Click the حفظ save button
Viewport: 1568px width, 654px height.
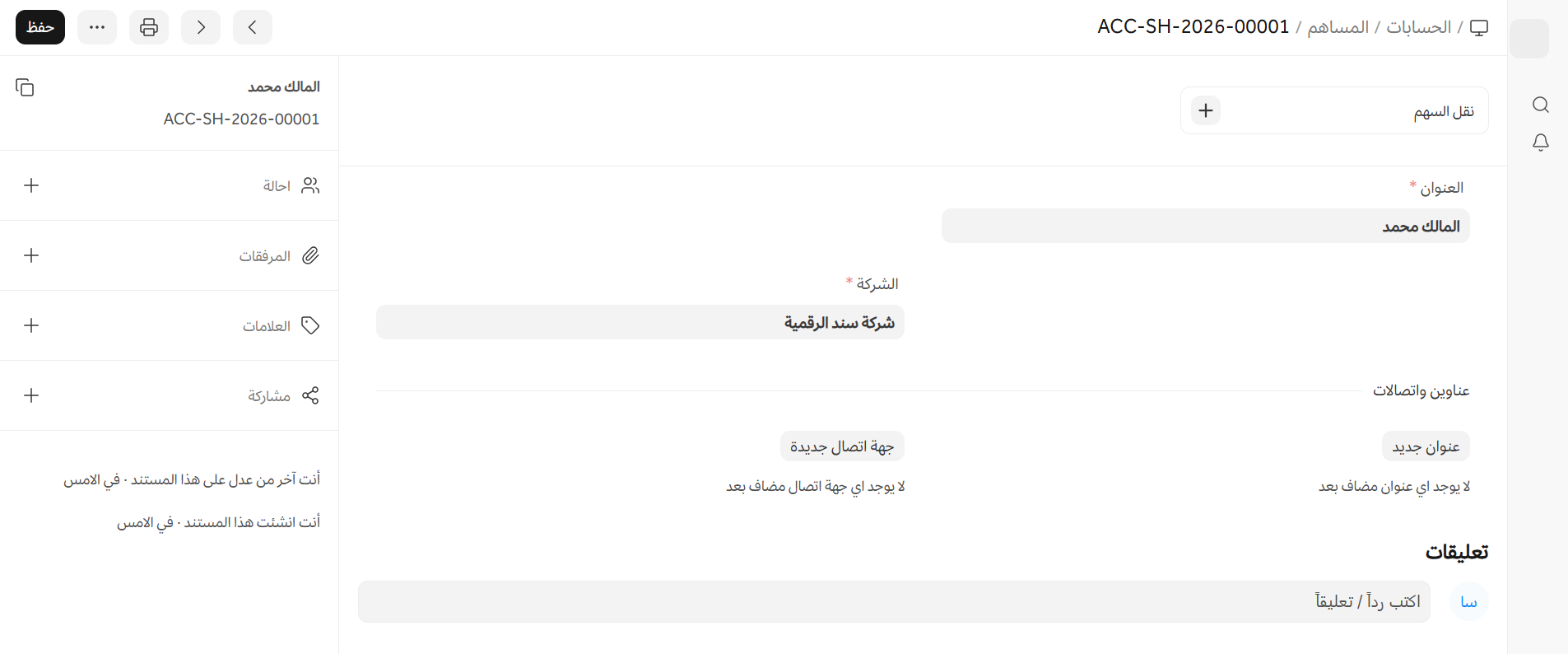(40, 27)
